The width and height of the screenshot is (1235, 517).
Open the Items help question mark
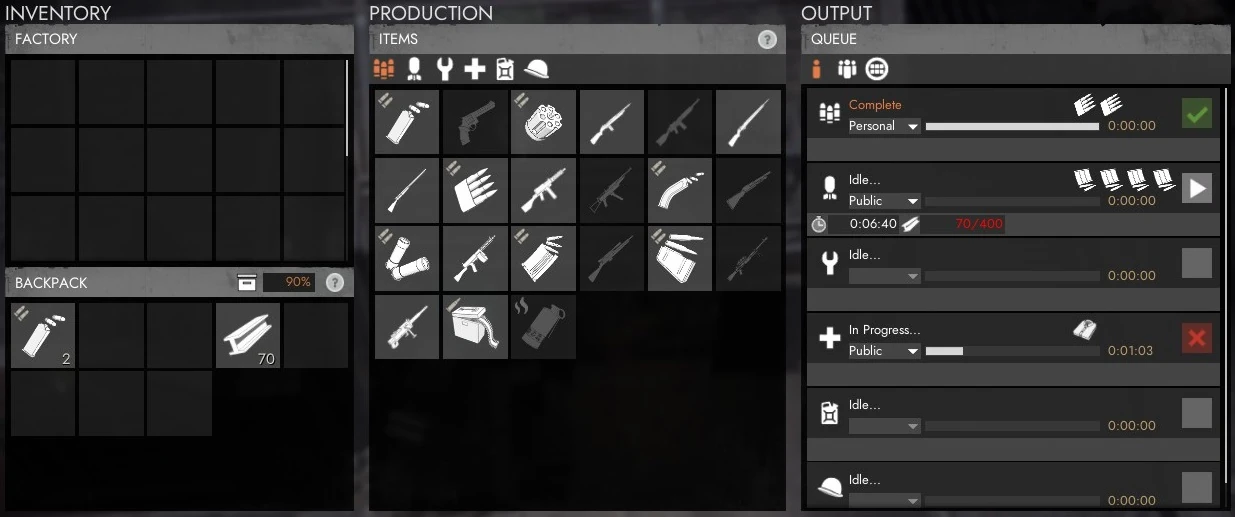coord(767,40)
